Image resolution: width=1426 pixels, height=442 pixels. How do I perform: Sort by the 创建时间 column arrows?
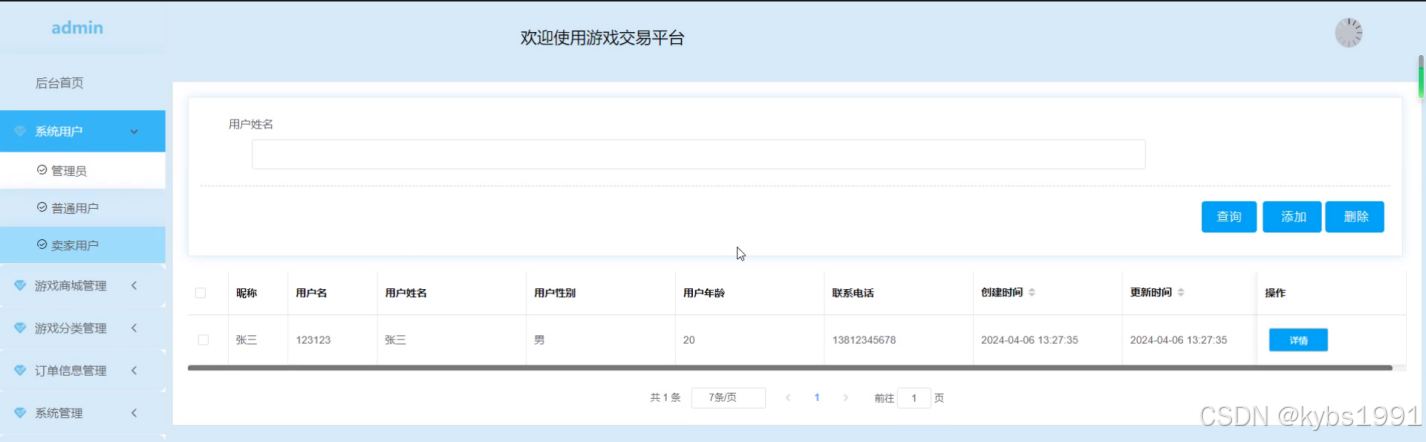pos(1032,293)
